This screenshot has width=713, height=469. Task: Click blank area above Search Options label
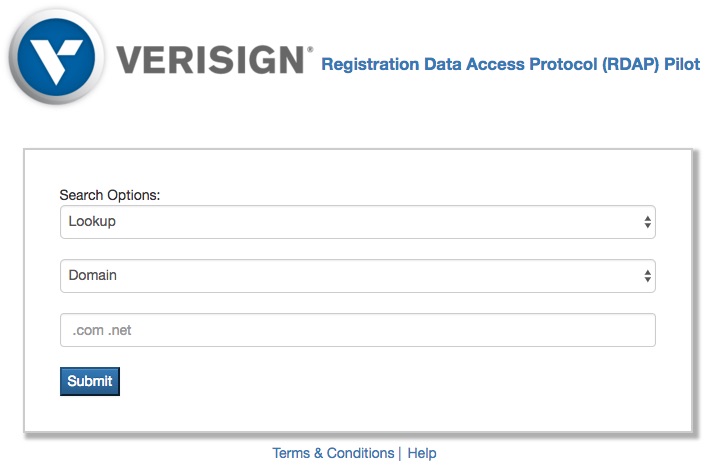coord(357,168)
